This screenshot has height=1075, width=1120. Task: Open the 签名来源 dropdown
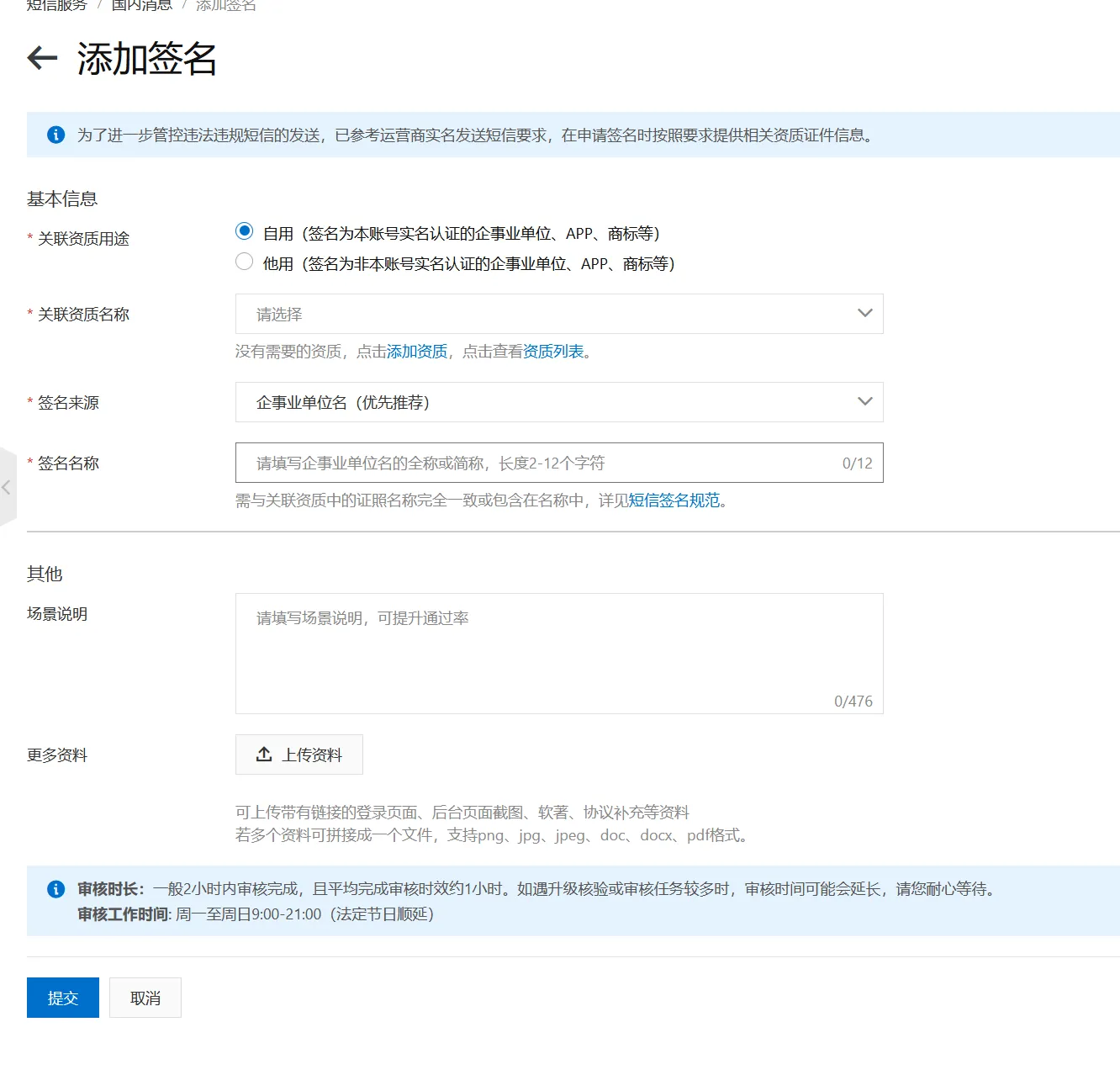[559, 402]
